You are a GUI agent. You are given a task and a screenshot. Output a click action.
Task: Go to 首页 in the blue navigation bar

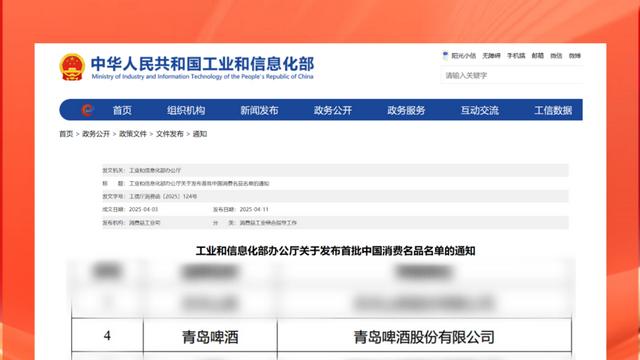point(122,110)
